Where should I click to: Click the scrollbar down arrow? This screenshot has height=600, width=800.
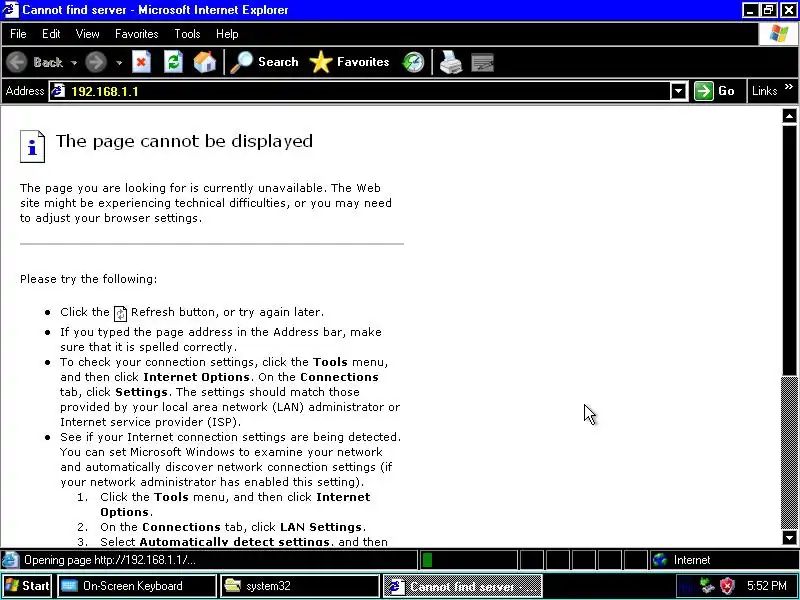[x=789, y=537]
